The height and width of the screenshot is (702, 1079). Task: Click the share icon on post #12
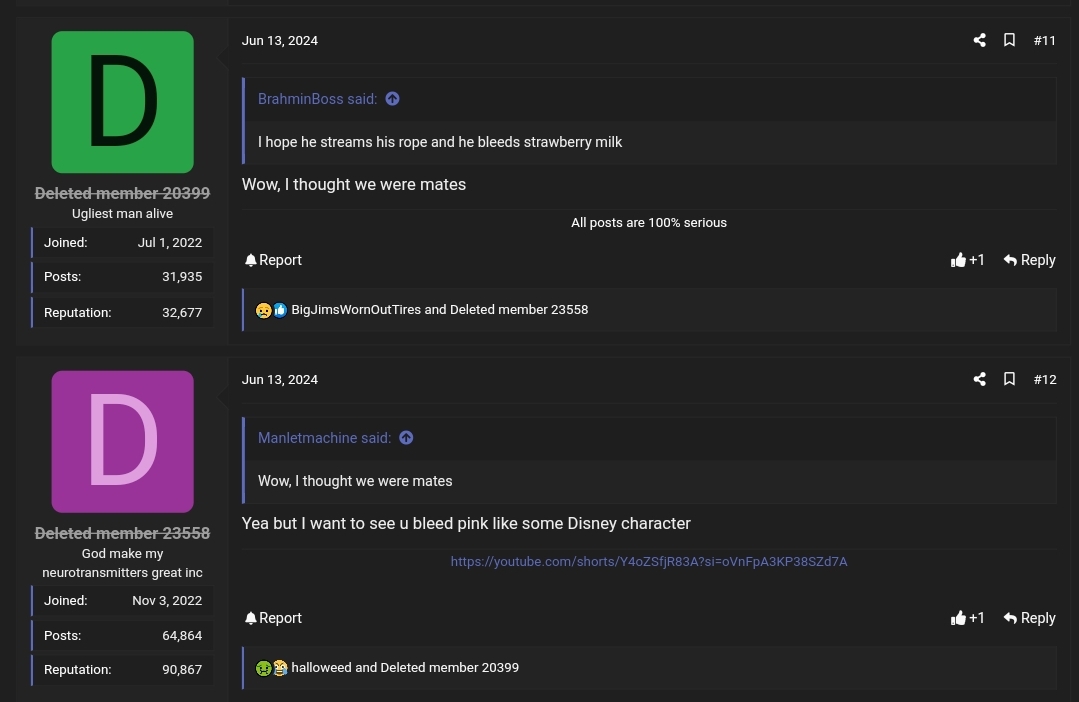979,379
